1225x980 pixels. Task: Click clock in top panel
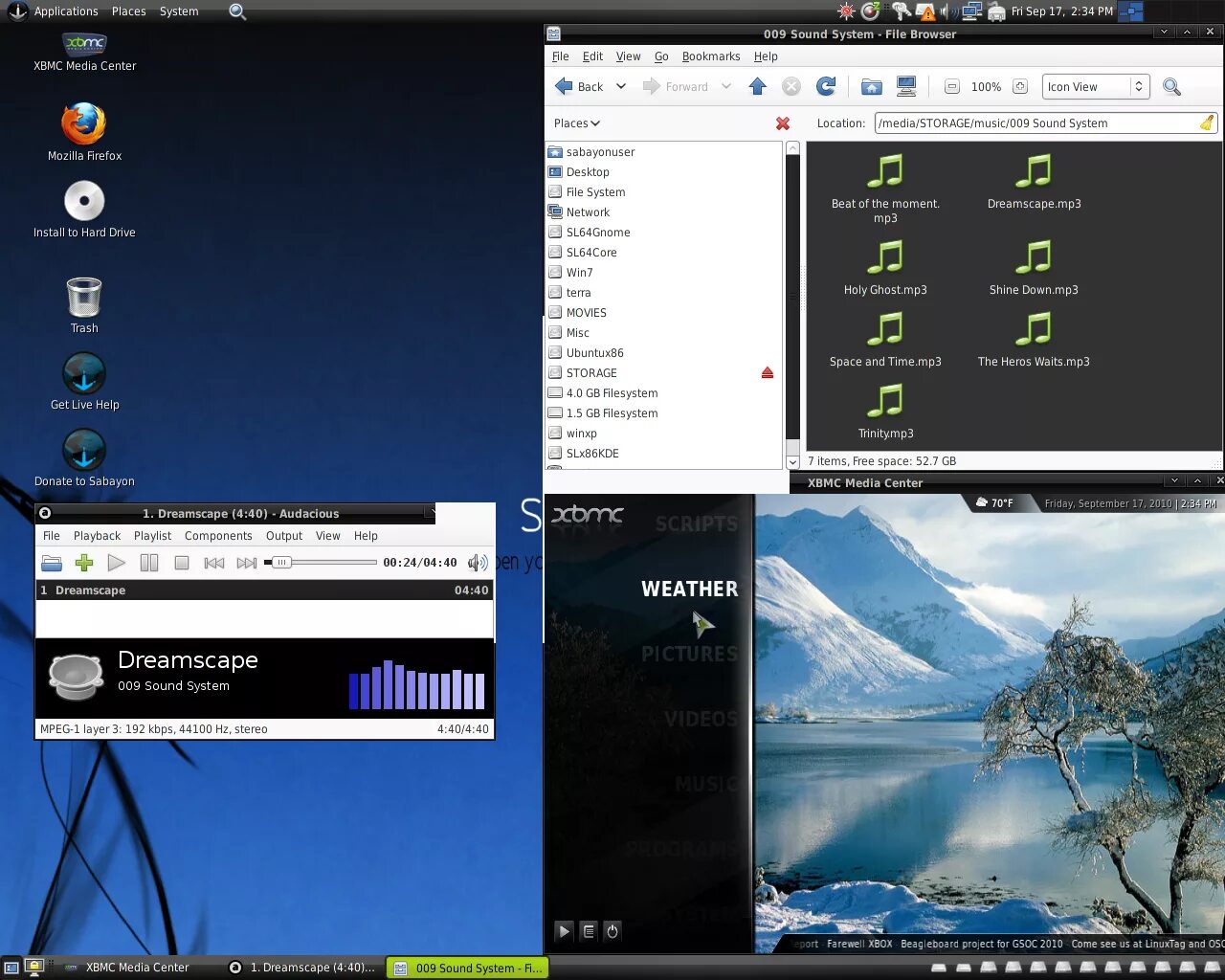tap(1062, 11)
